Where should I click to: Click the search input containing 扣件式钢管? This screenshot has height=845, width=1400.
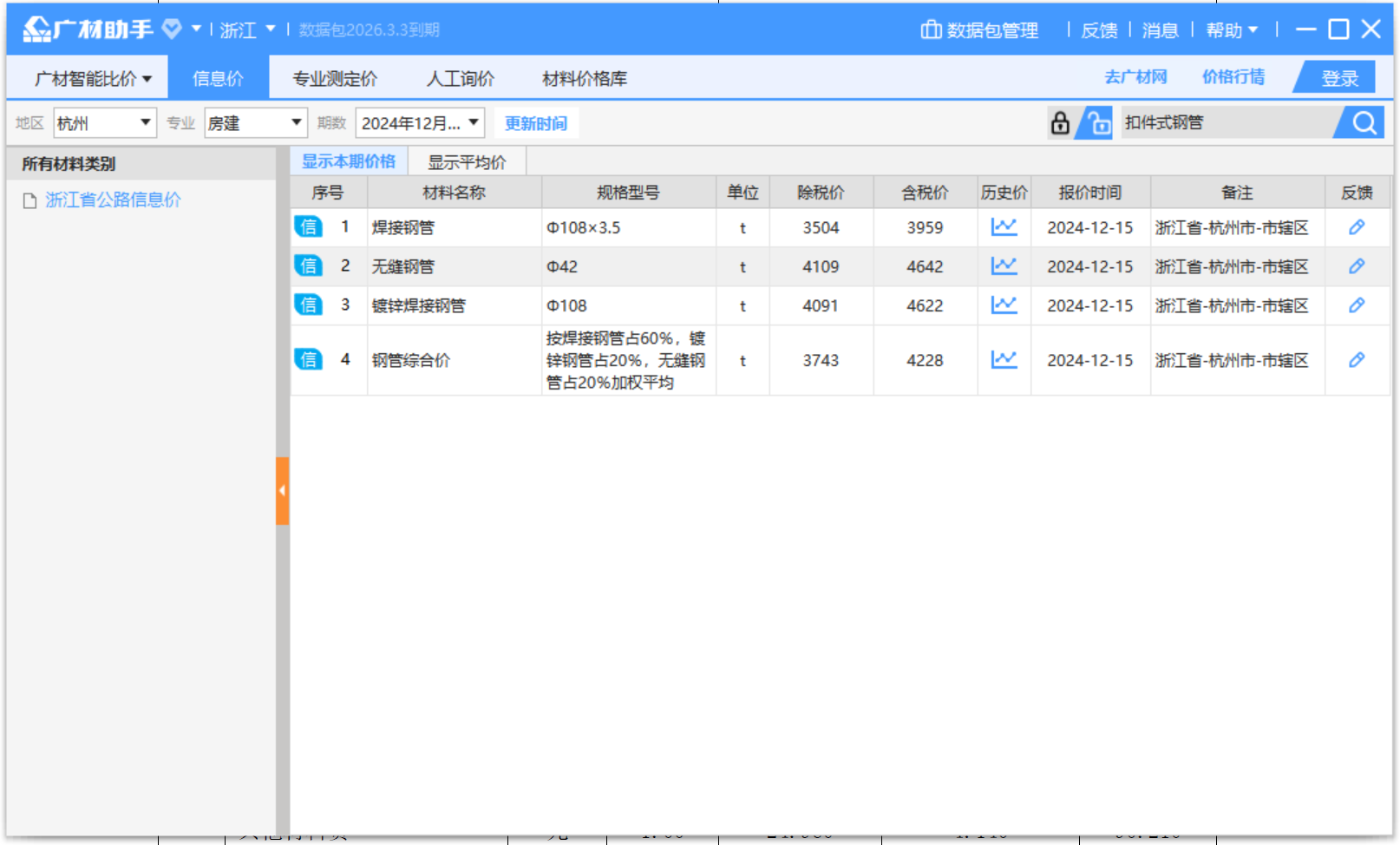pos(1223,122)
